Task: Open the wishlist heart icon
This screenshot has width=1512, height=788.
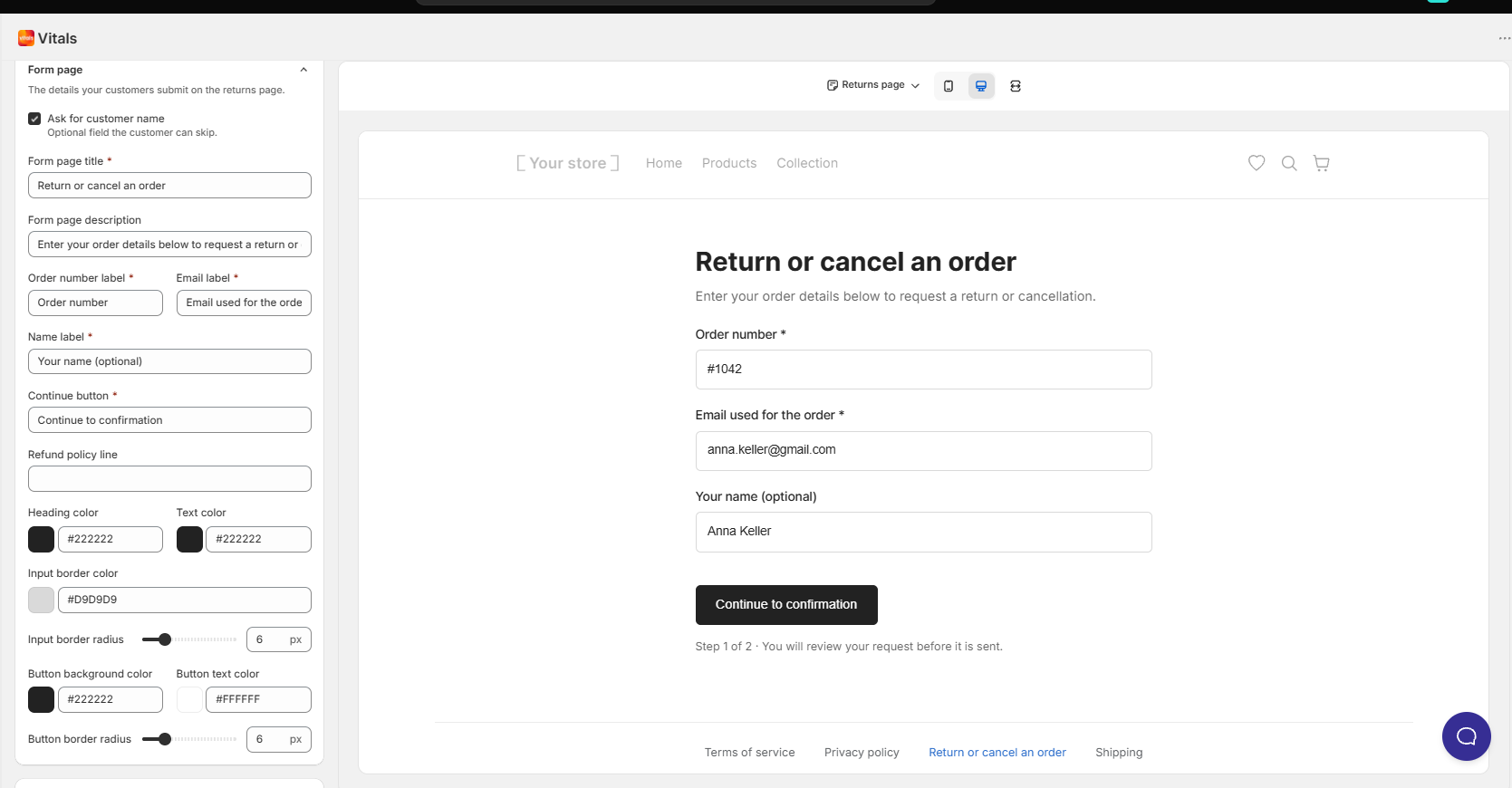Action: tap(1257, 163)
